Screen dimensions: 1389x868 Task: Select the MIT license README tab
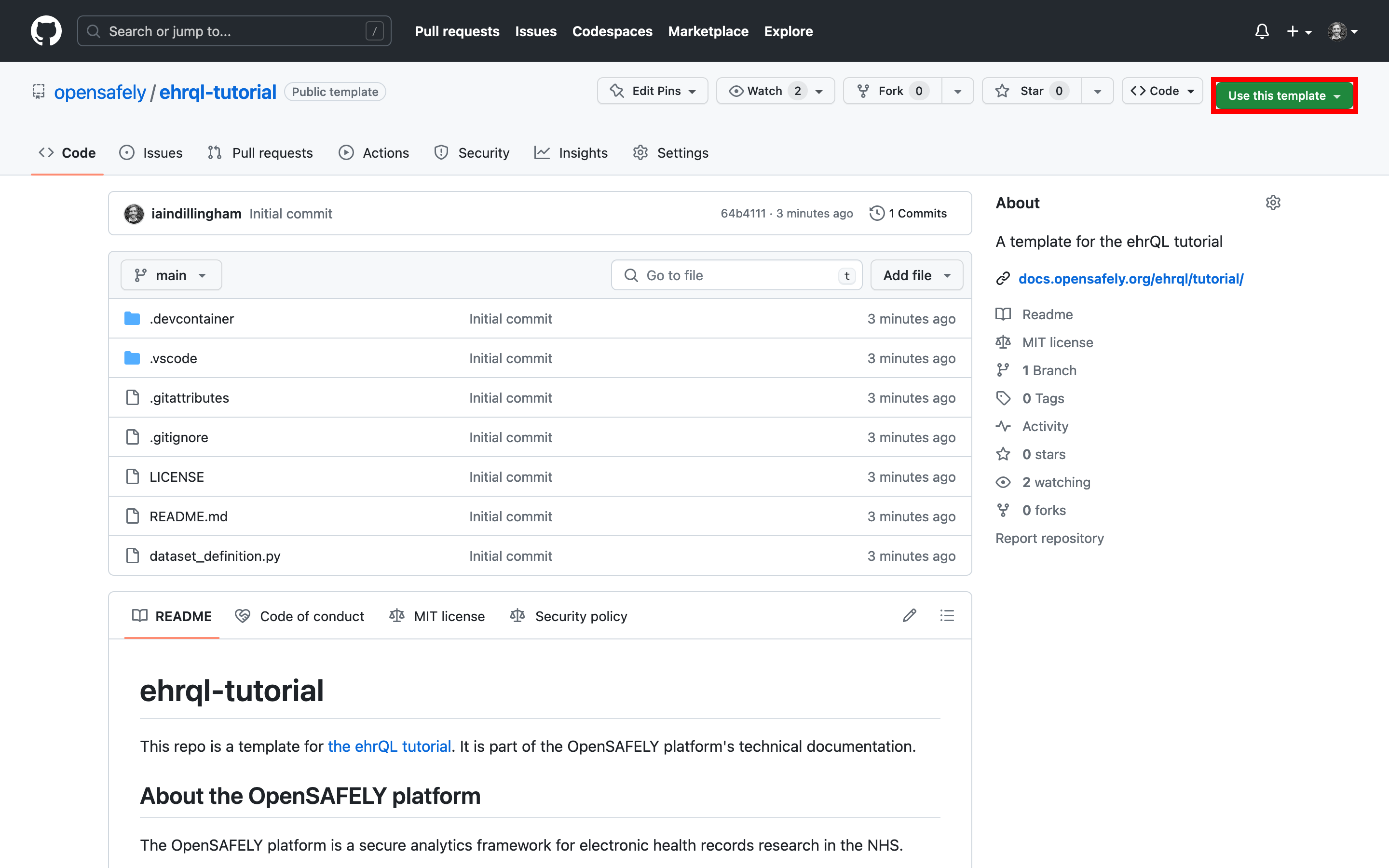click(437, 616)
